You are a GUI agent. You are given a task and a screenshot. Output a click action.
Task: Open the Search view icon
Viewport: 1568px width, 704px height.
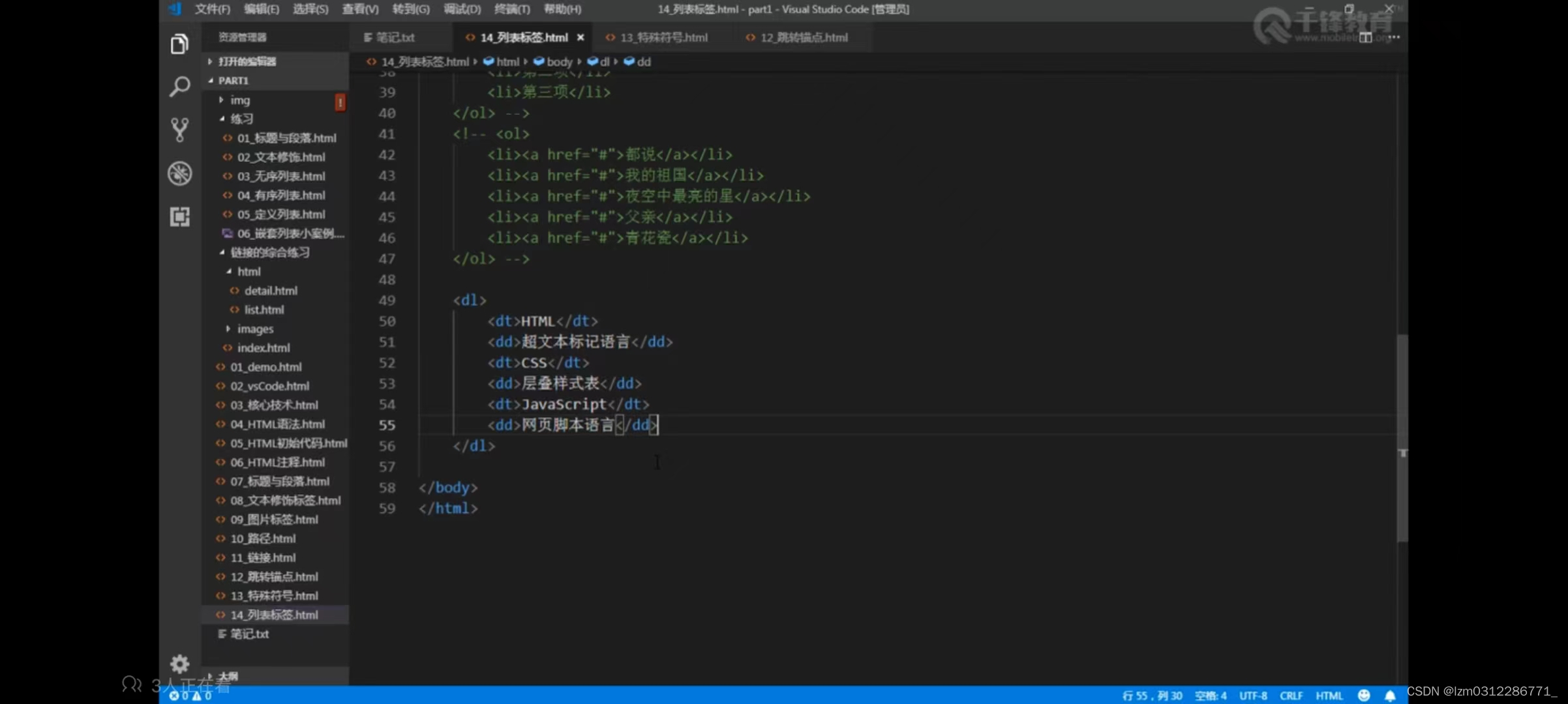coord(179,87)
